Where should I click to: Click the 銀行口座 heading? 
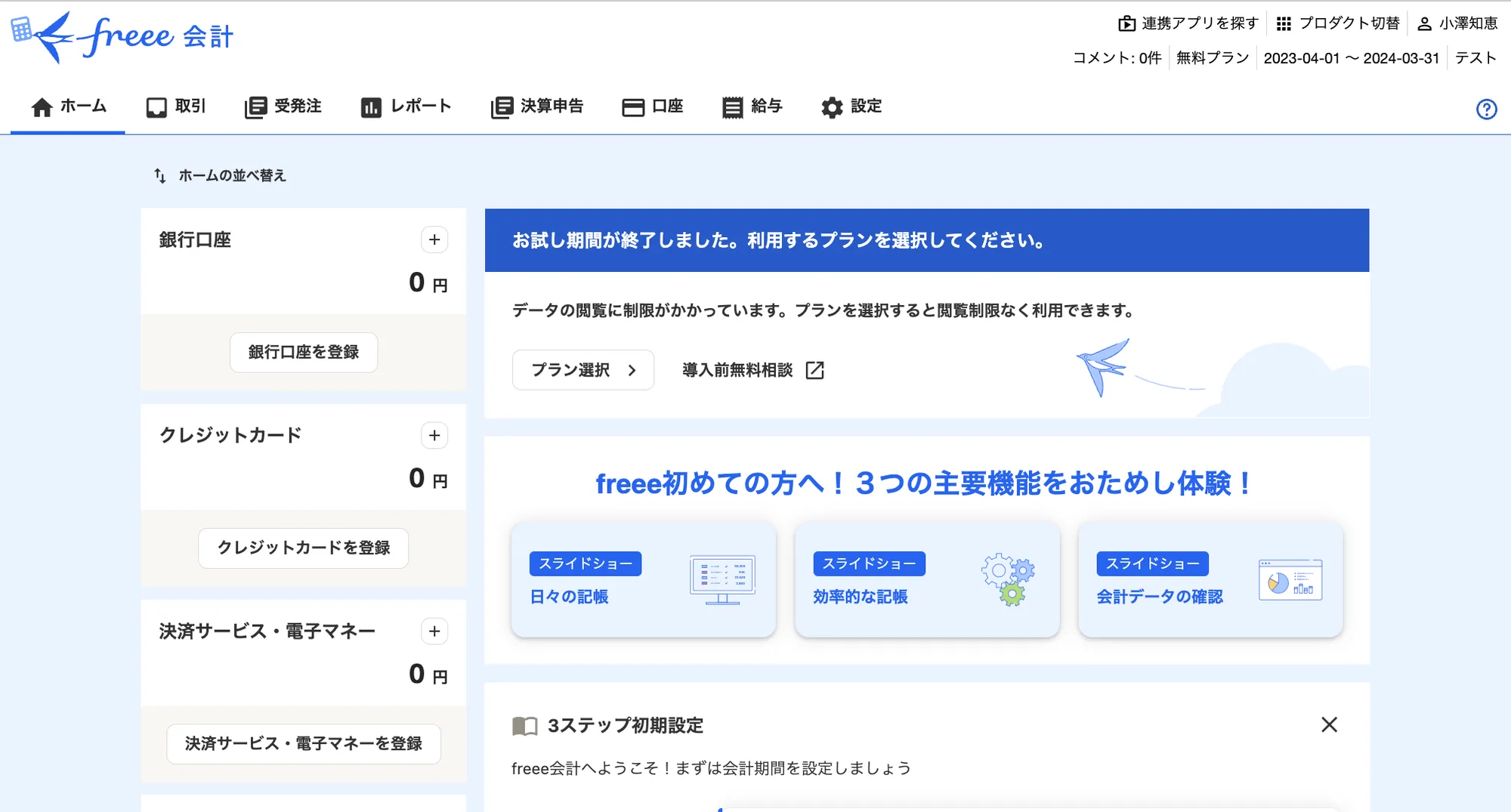point(195,240)
